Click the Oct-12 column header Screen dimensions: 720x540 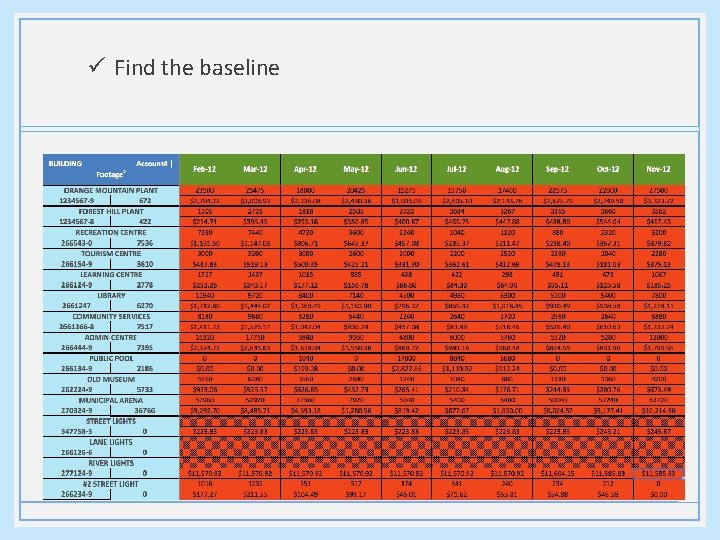click(608, 169)
